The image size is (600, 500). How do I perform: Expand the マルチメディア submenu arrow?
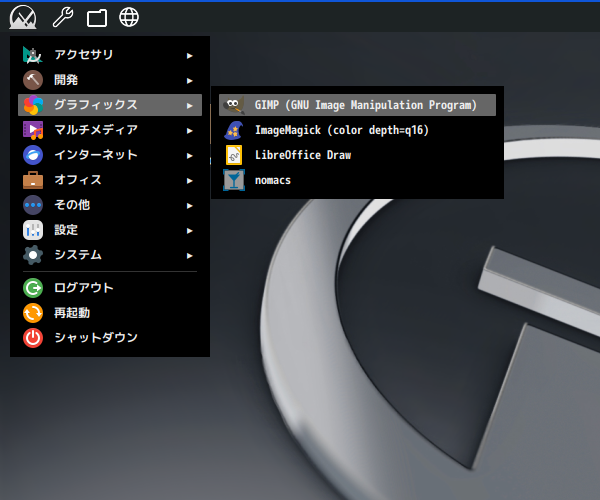tap(189, 130)
